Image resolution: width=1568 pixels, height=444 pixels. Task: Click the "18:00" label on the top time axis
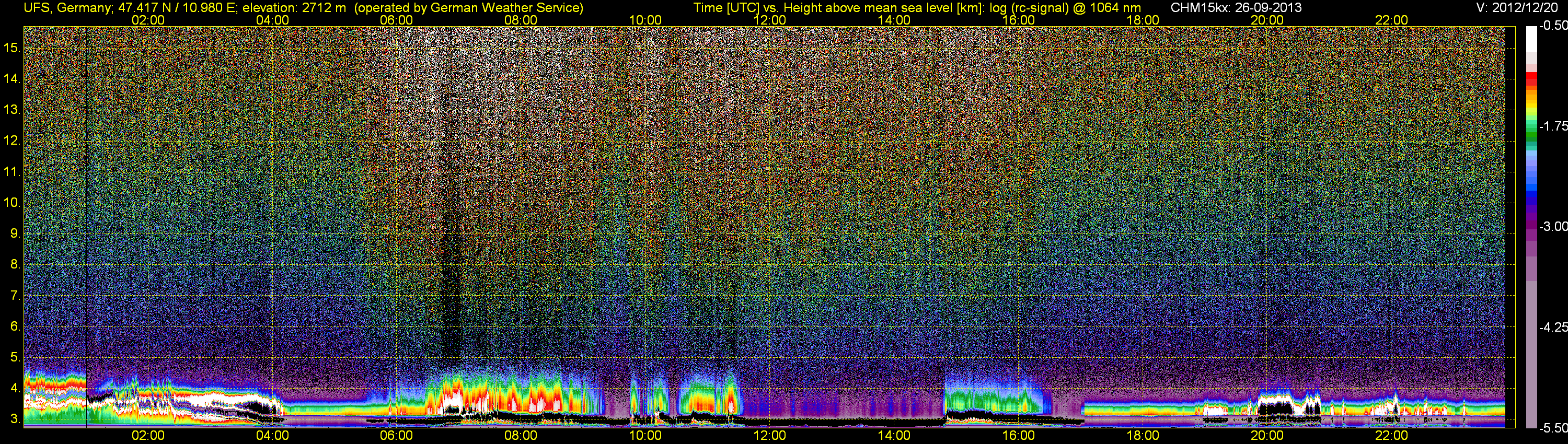pos(1143,20)
